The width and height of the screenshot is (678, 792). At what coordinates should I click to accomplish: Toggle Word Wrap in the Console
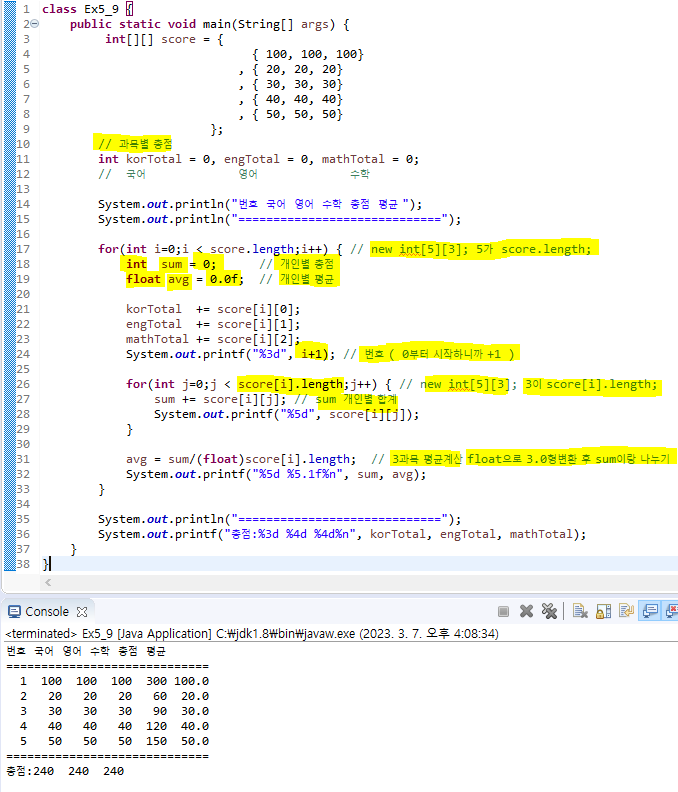pyautogui.click(x=626, y=612)
